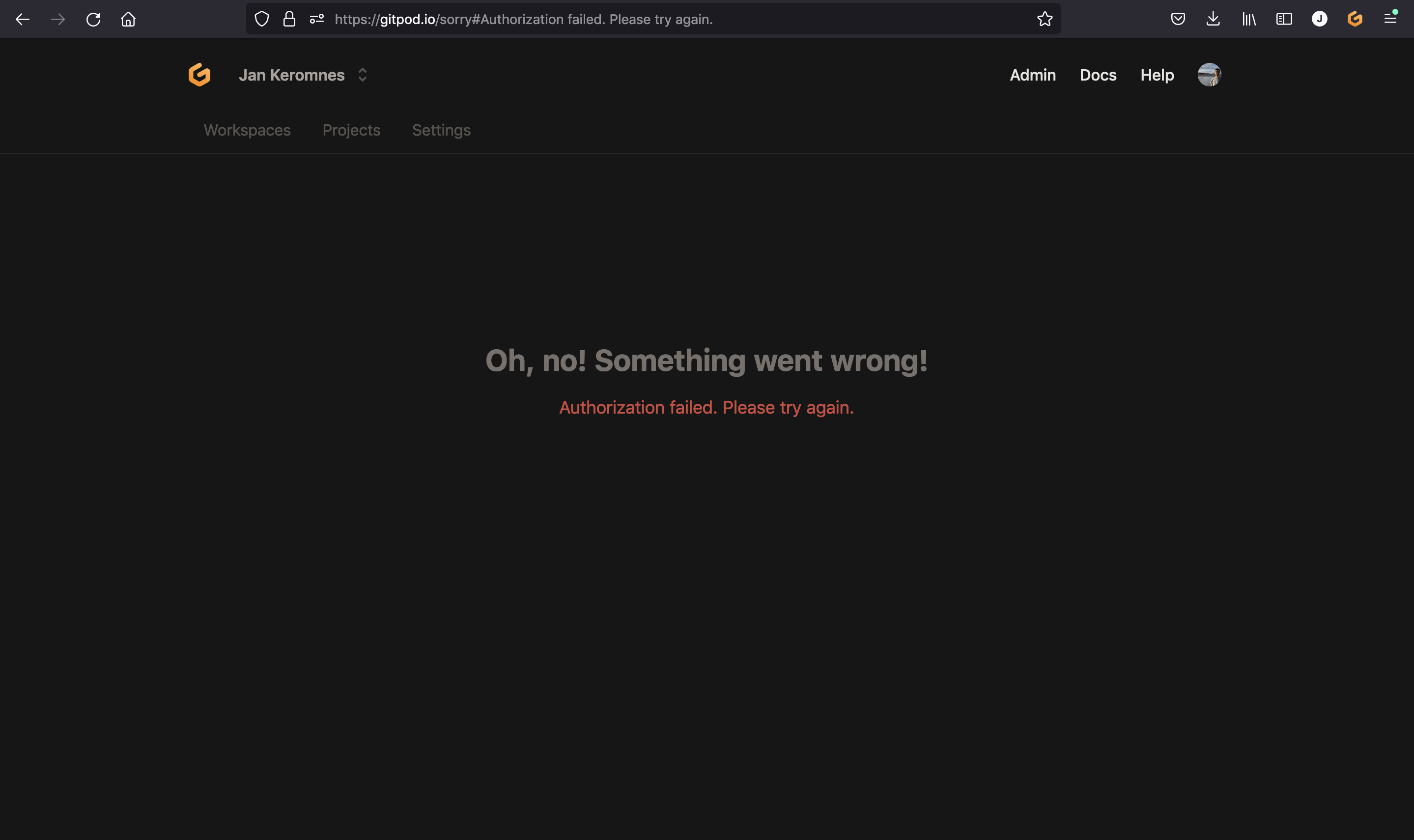The image size is (1414, 840).
Task: Click the padlock site security icon
Action: [x=289, y=19]
